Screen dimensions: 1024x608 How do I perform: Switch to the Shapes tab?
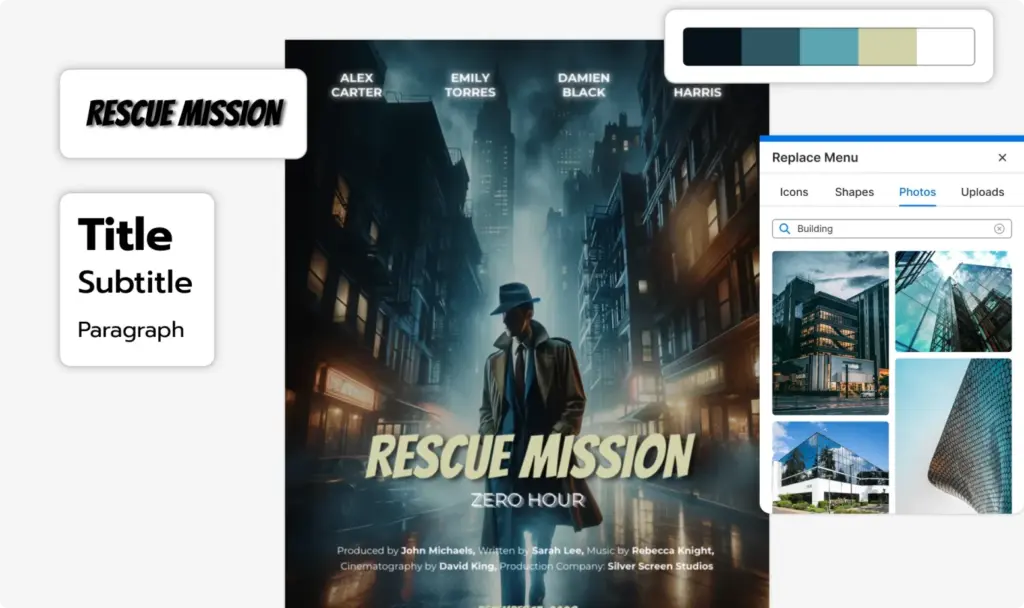pos(854,192)
